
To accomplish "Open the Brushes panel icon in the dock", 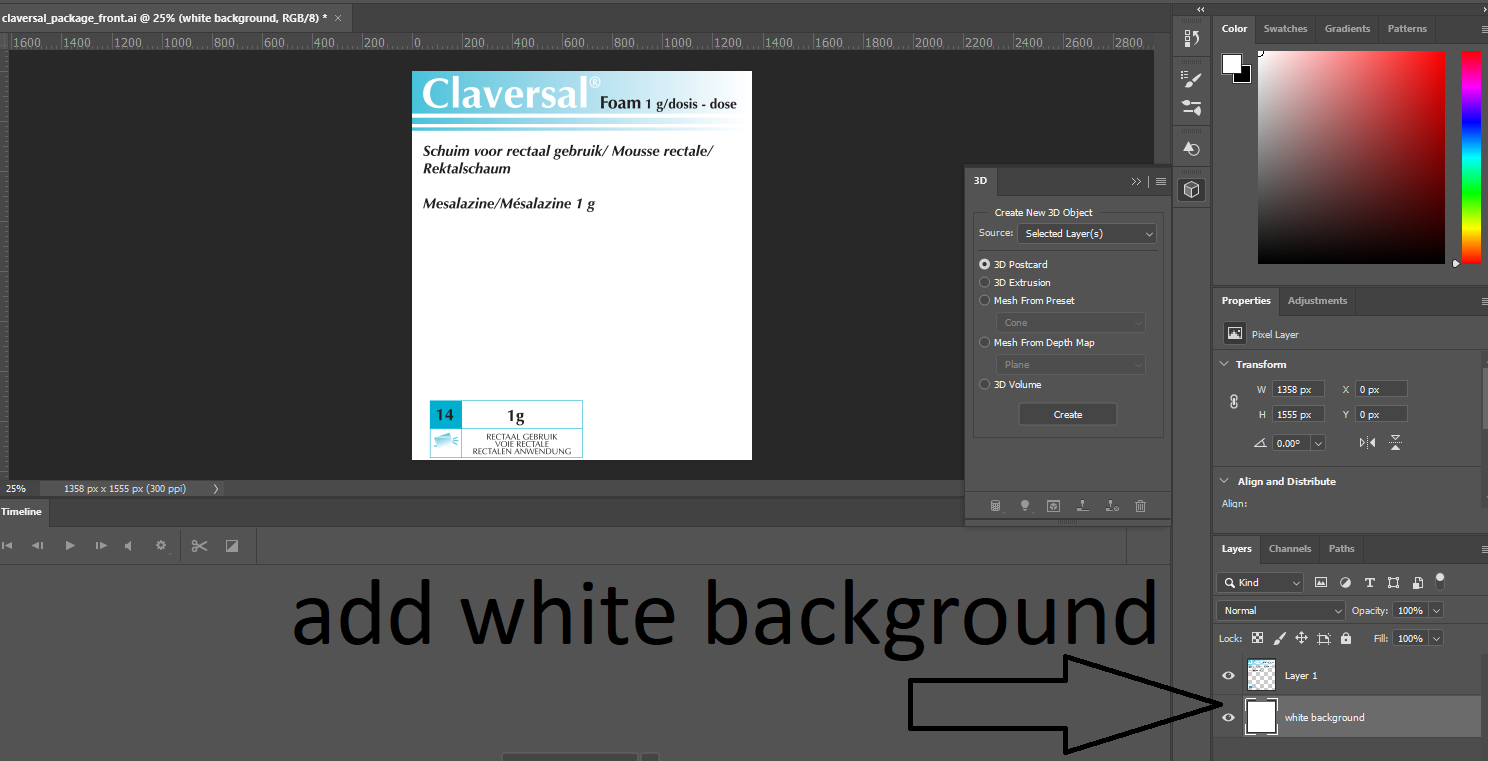I will (x=1191, y=107).
